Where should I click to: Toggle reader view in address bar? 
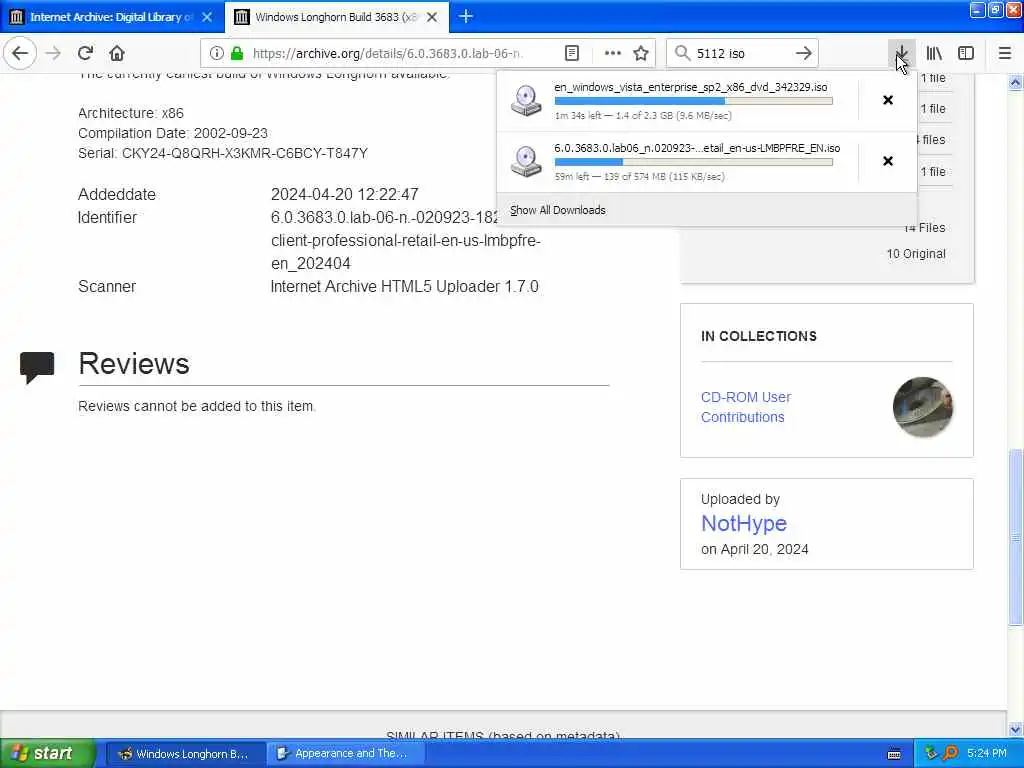[x=571, y=54]
